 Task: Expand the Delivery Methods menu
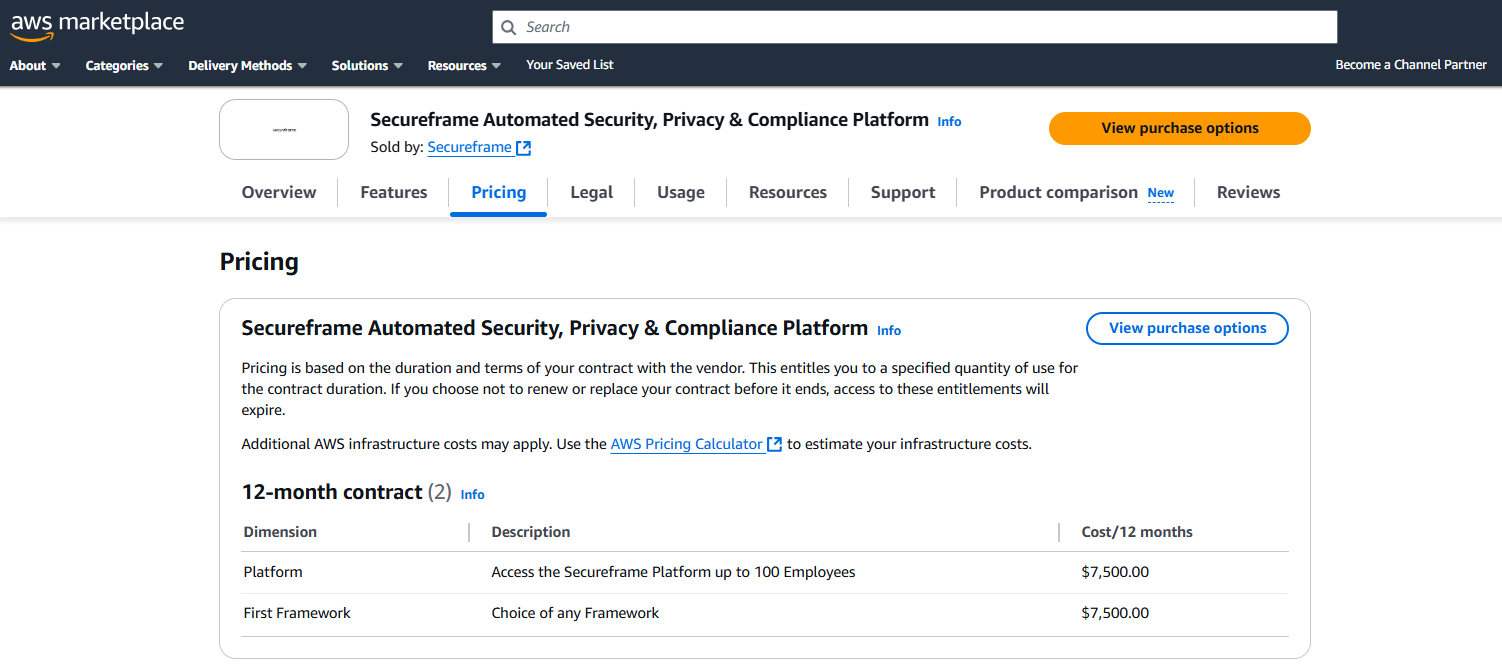click(247, 66)
